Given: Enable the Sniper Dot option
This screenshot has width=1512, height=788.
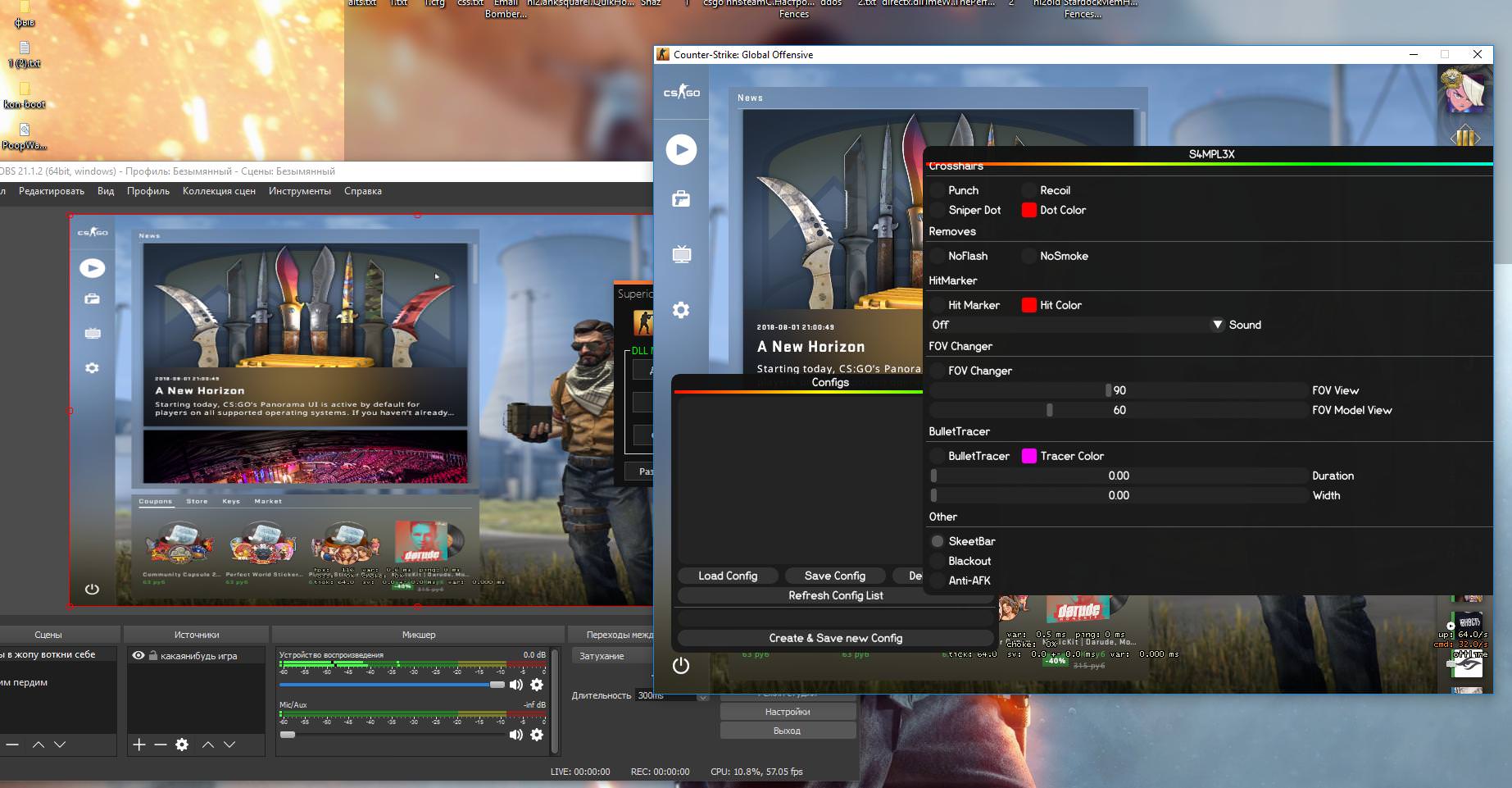Looking at the screenshot, I should pos(938,210).
